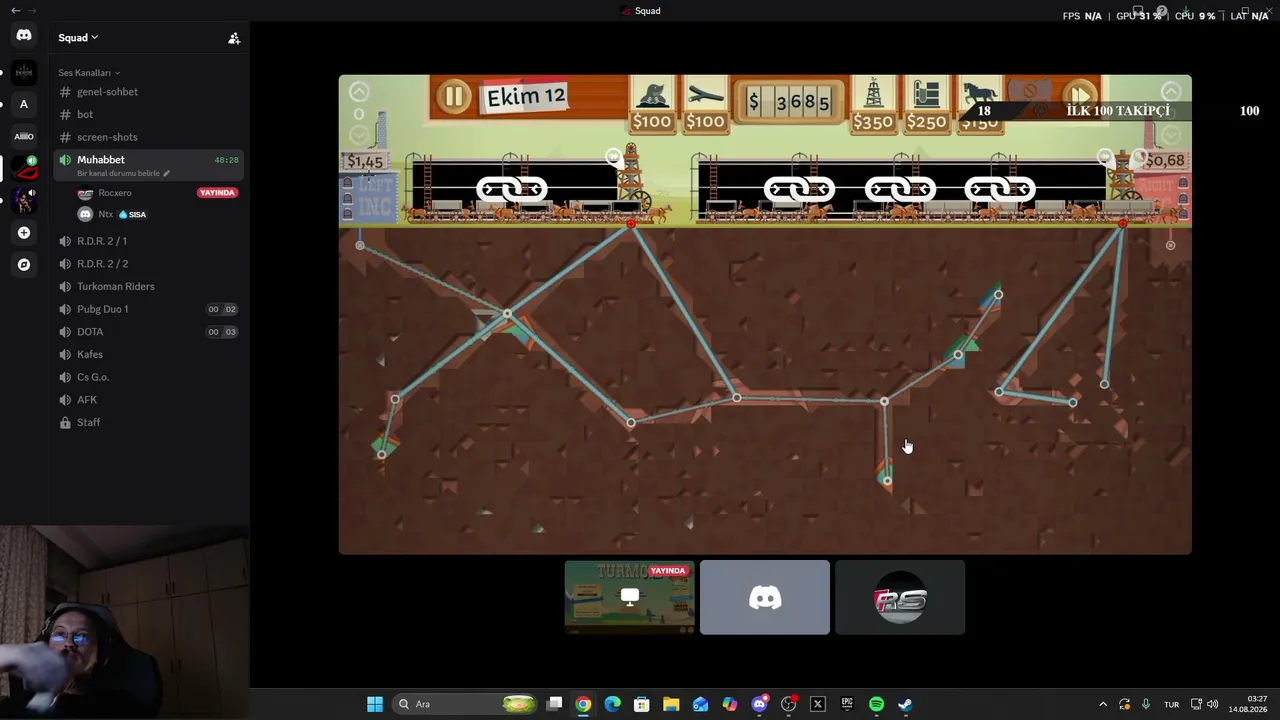Screen dimensions: 1280x720
Task: Open Steam from the taskbar
Action: click(x=905, y=704)
